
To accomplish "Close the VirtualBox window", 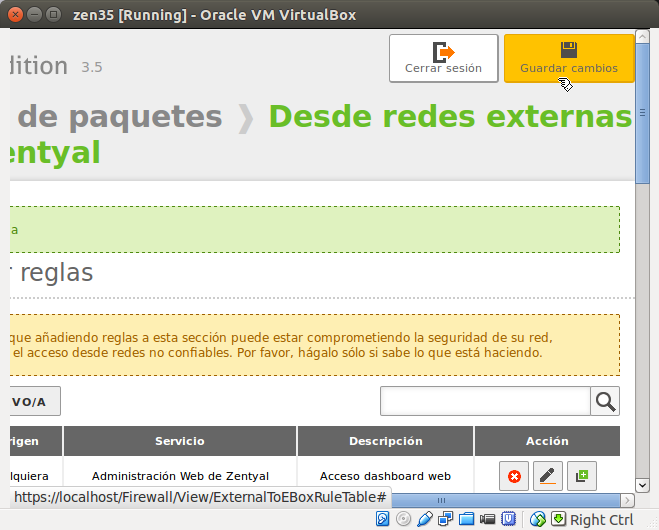I will 16,15.
